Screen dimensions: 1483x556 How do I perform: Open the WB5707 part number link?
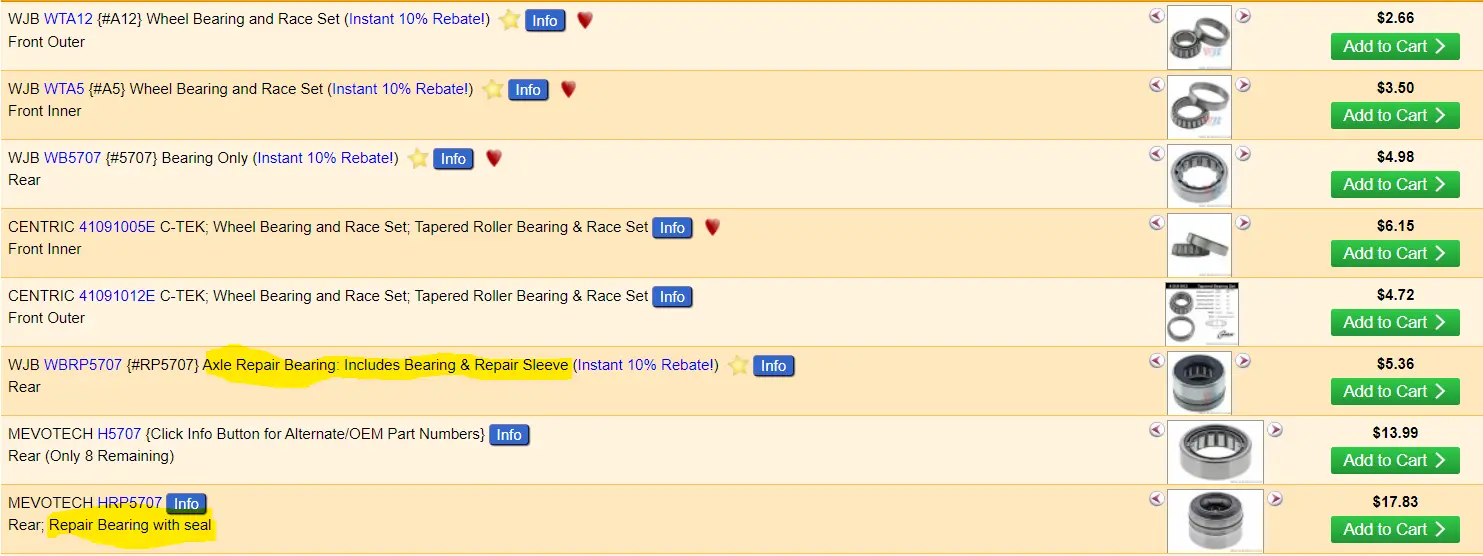pos(72,158)
